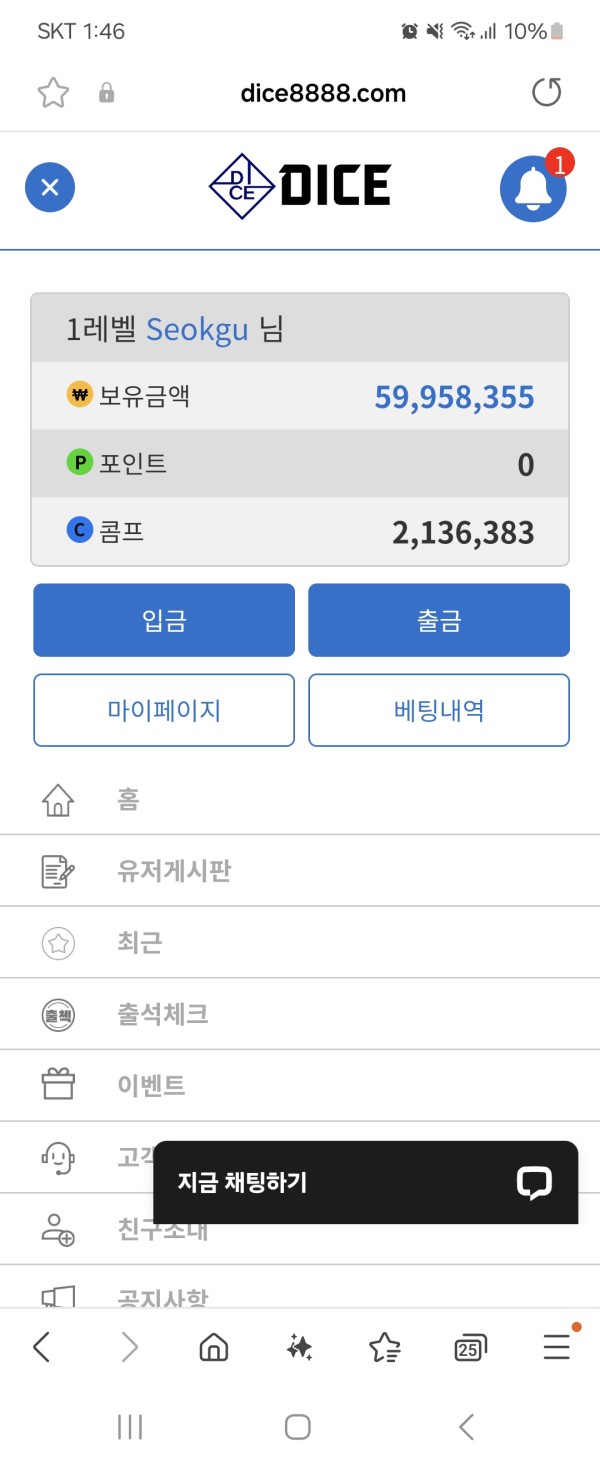Image resolution: width=600 pixels, height=1467 pixels.
Task: Open browser tabs counter showing 25
Action: 470,1348
